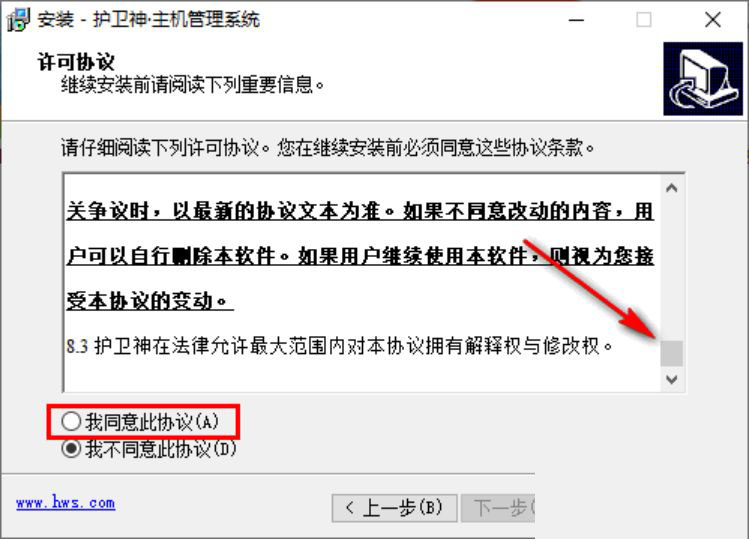Image resolution: width=749 pixels, height=539 pixels.
Task: Click the window title 安装 - 护卫神·主机管理系统
Action: pyautogui.click(x=149, y=20)
